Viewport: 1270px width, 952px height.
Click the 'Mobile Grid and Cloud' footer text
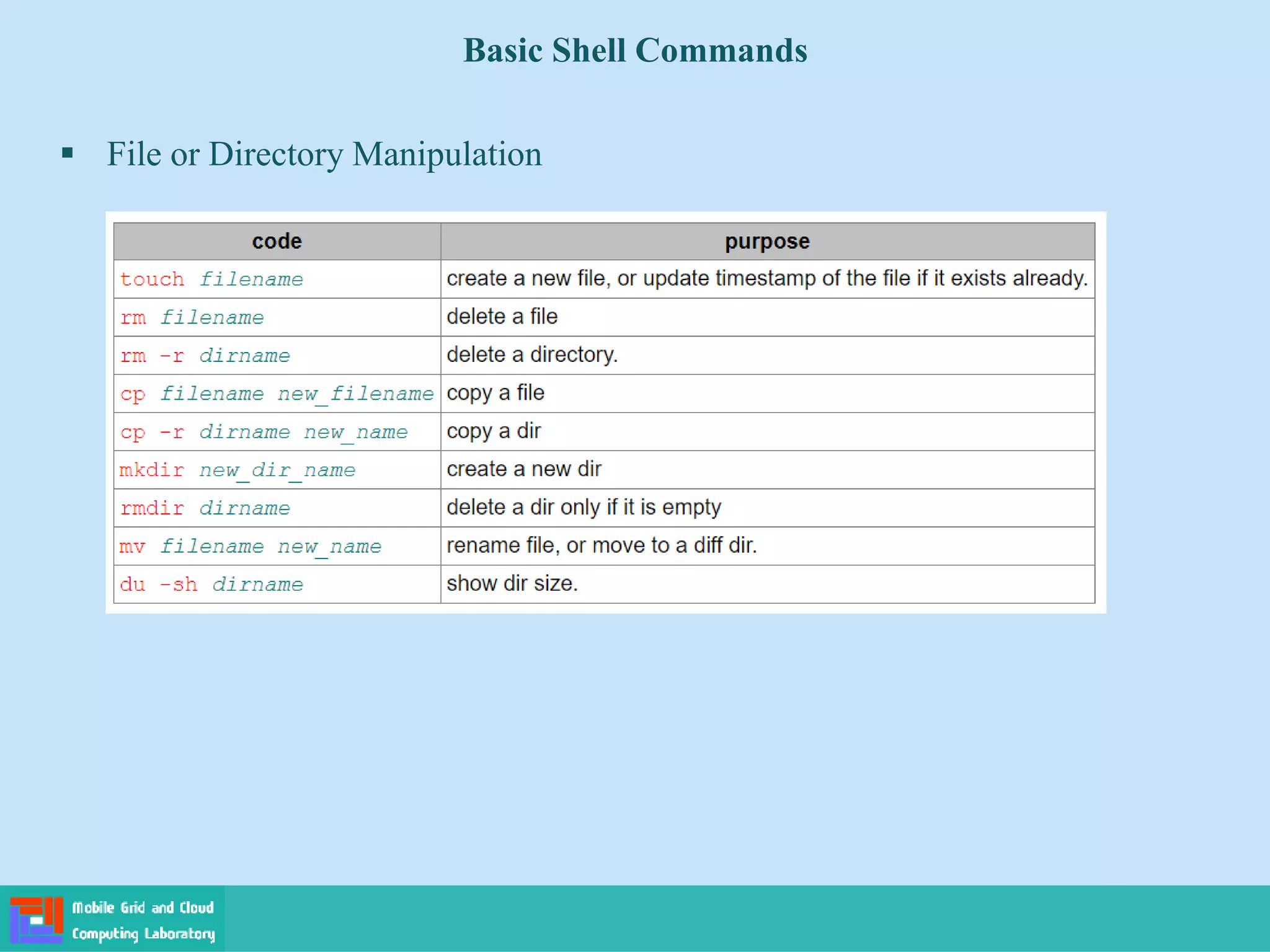[143, 908]
